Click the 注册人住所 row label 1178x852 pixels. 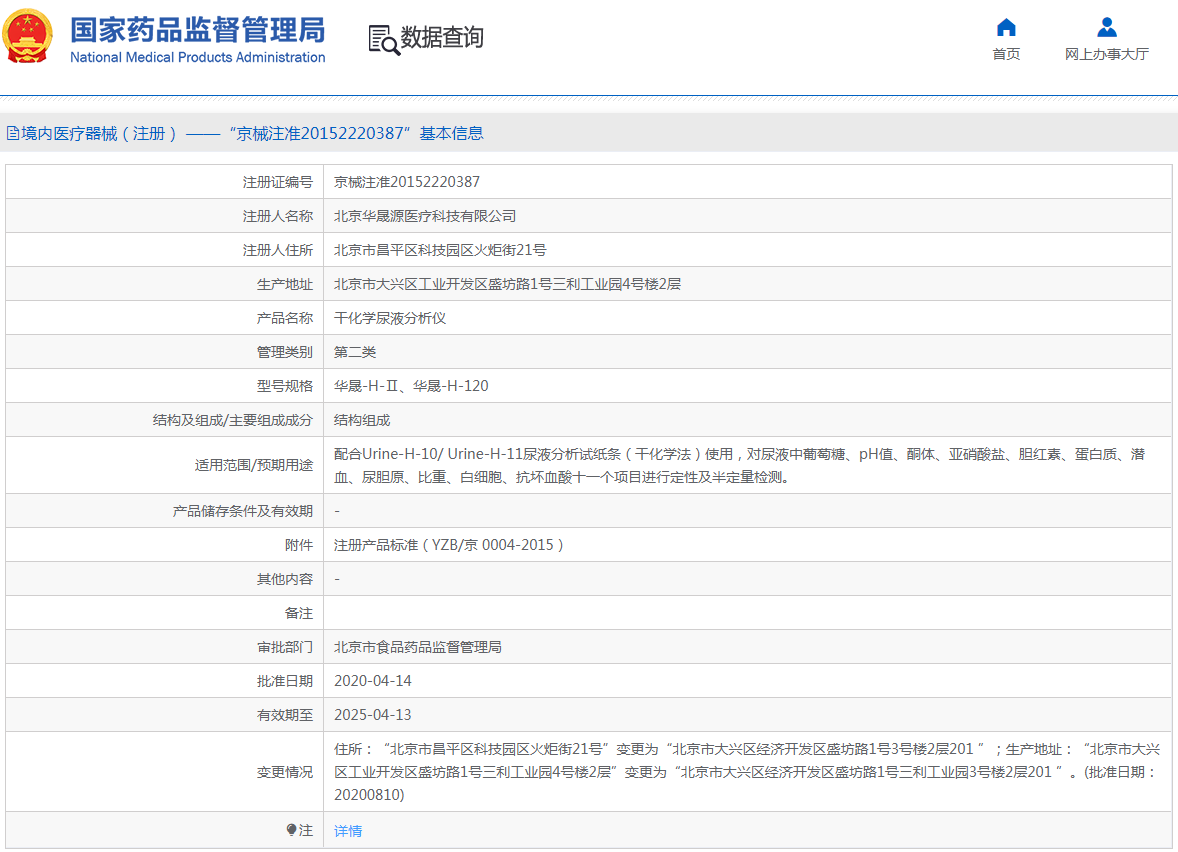point(277,250)
